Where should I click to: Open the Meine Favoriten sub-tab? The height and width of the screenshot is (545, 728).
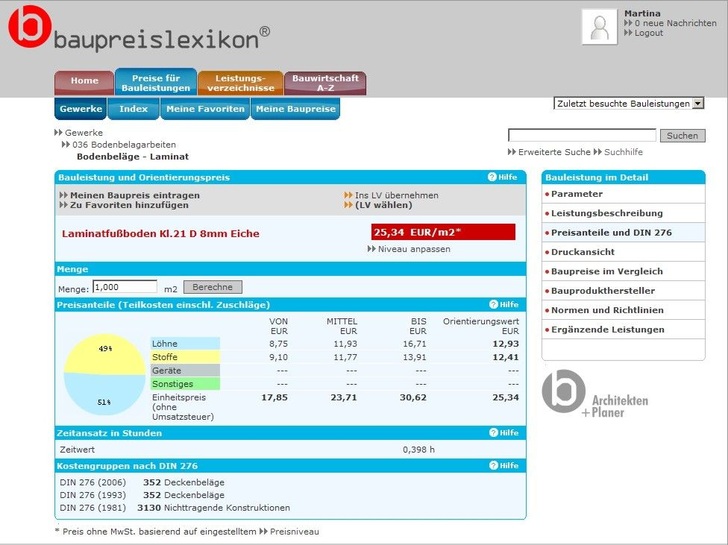coord(205,109)
